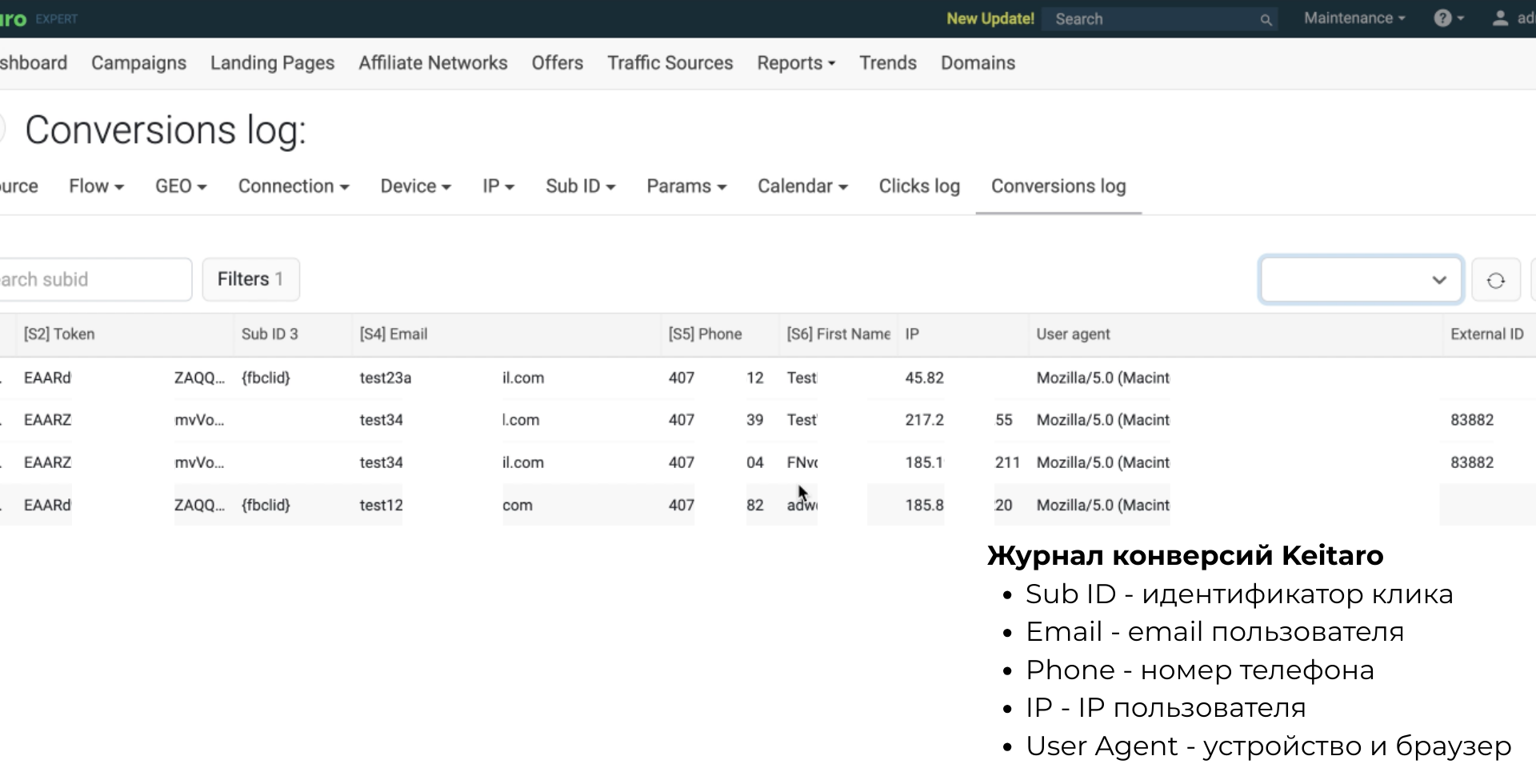Viewport: 1536px width, 784px height.
Task: Click the search magnifier icon in top bar
Action: (1266, 19)
